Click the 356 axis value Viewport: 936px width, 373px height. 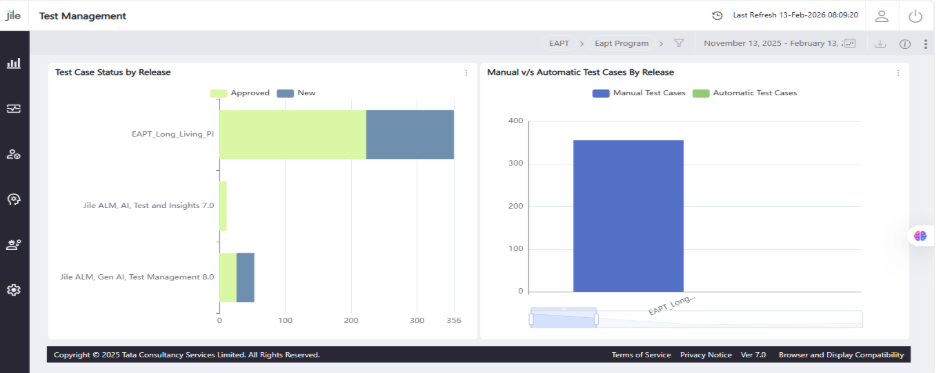(x=454, y=320)
